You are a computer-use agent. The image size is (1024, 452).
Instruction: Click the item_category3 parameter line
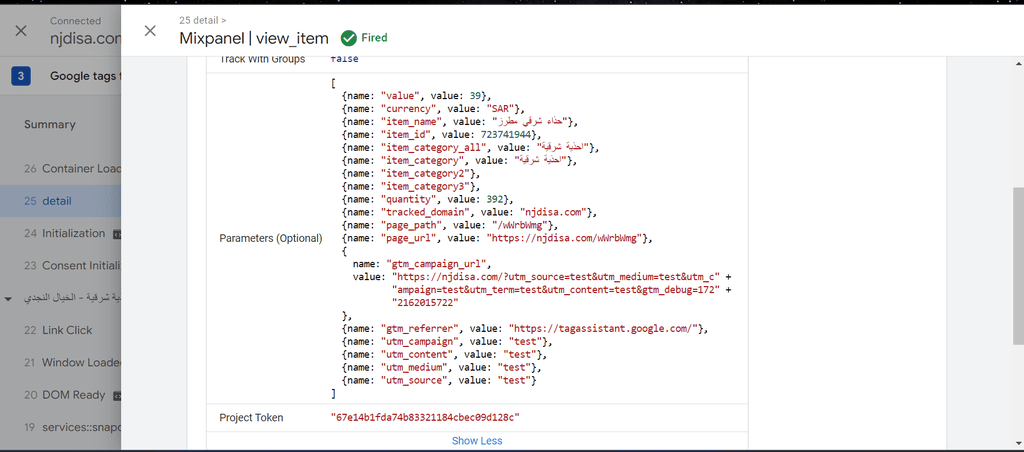click(x=411, y=186)
